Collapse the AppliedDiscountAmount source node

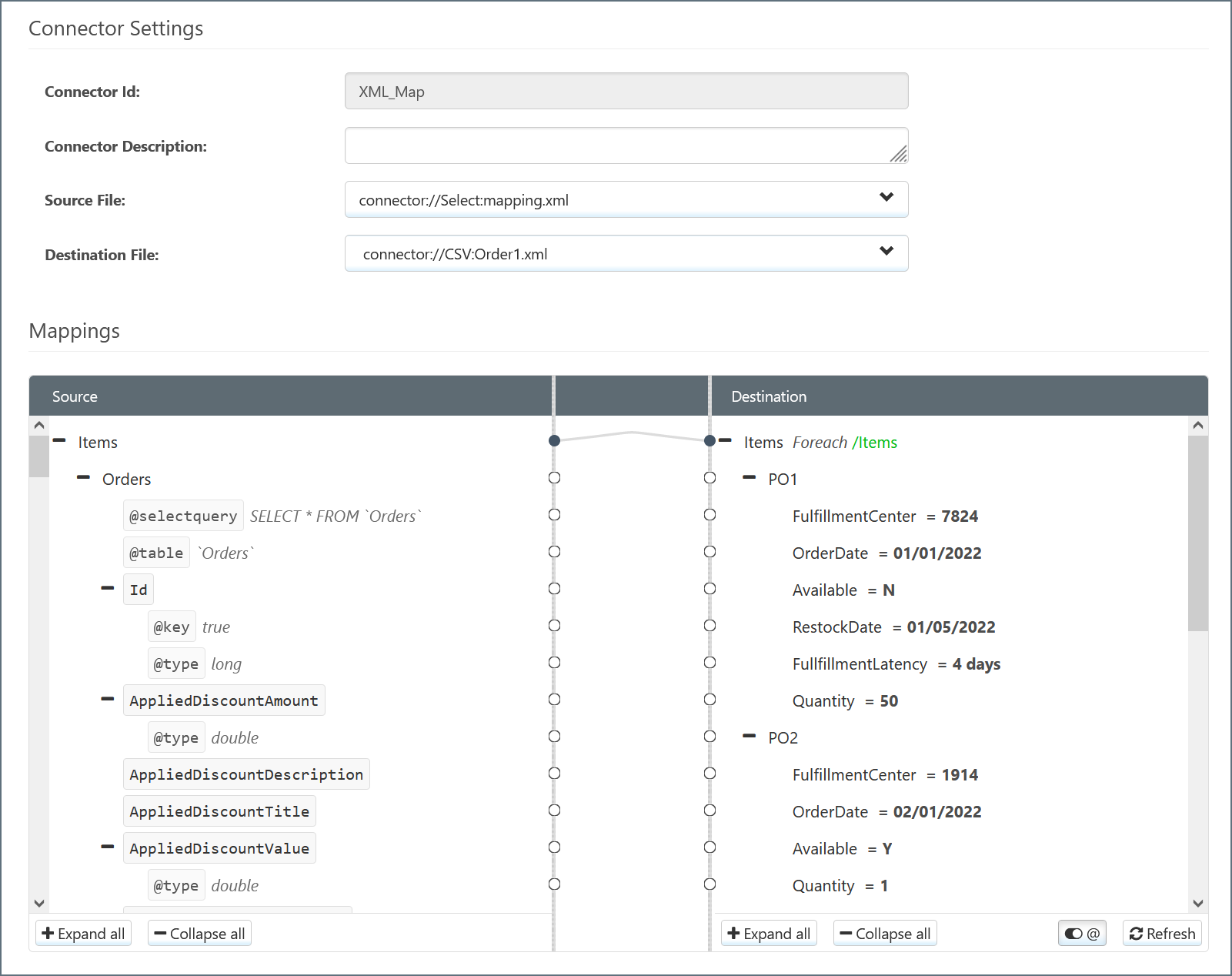tap(108, 700)
